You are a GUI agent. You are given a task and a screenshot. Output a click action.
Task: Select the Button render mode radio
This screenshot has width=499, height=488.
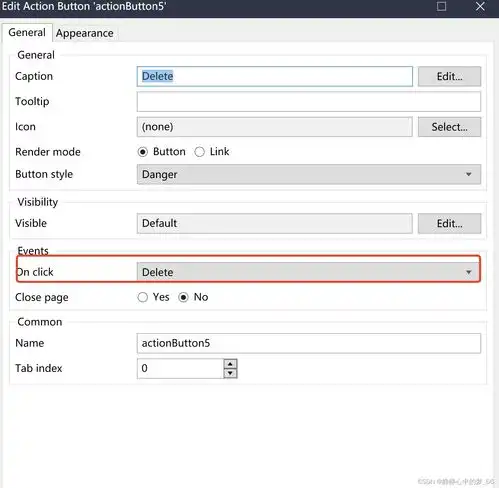click(x=143, y=152)
